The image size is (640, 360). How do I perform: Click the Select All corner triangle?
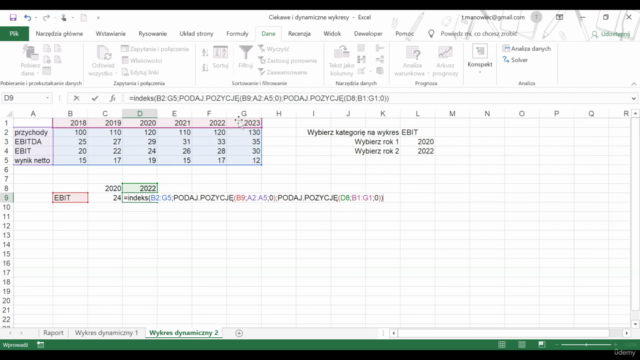[x=8, y=114]
